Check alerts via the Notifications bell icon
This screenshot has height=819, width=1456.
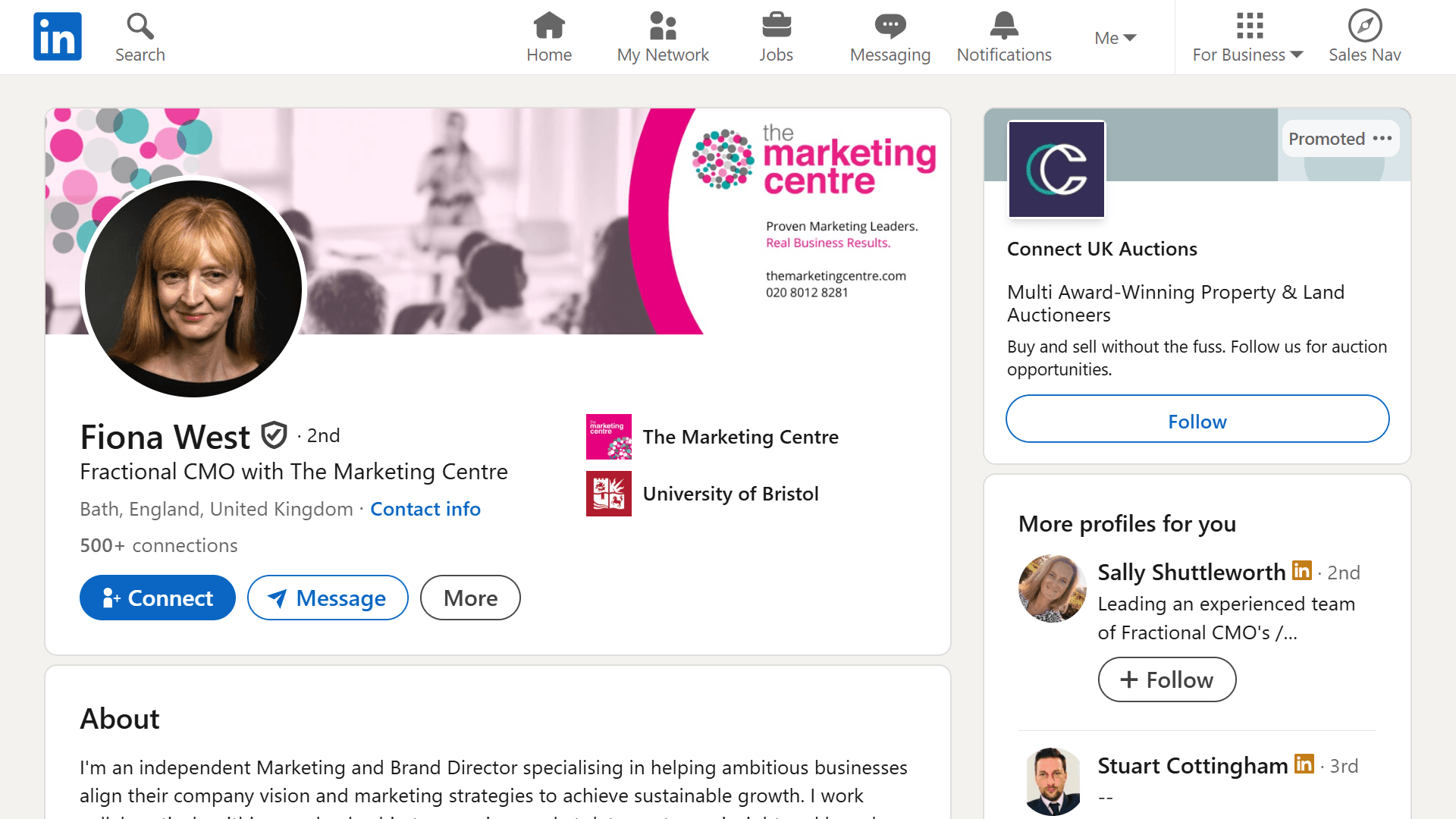1003,25
